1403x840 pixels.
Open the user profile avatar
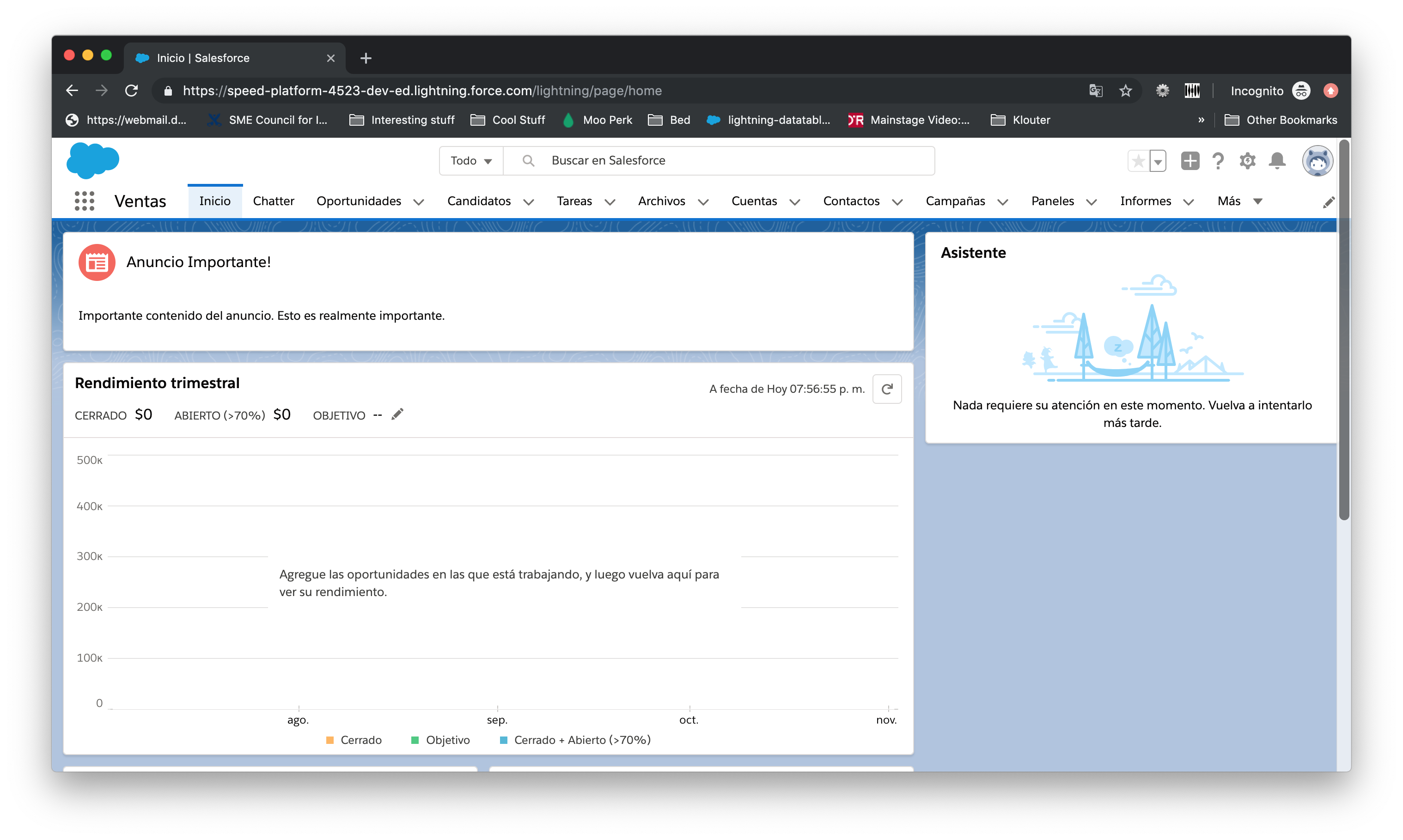[1317, 161]
